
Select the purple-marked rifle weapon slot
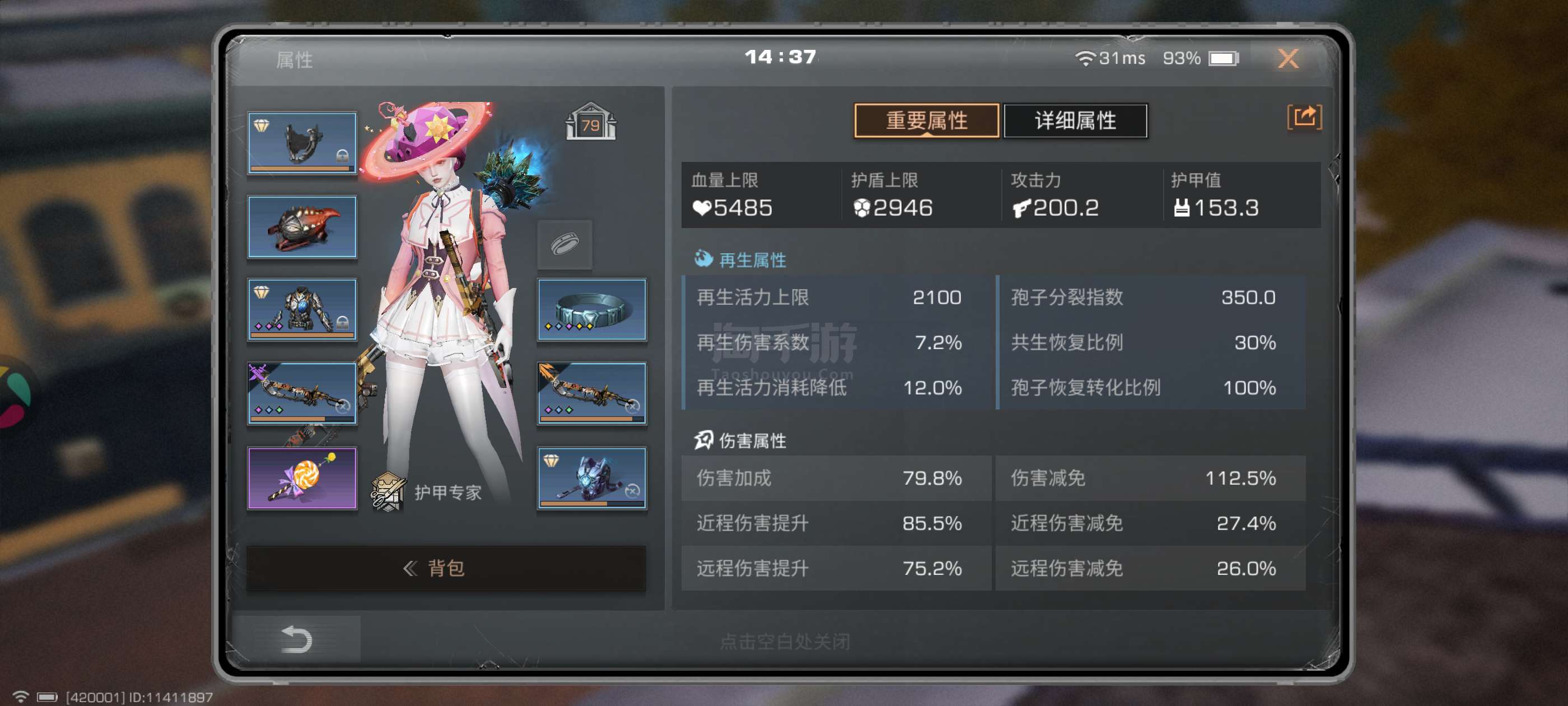point(302,393)
